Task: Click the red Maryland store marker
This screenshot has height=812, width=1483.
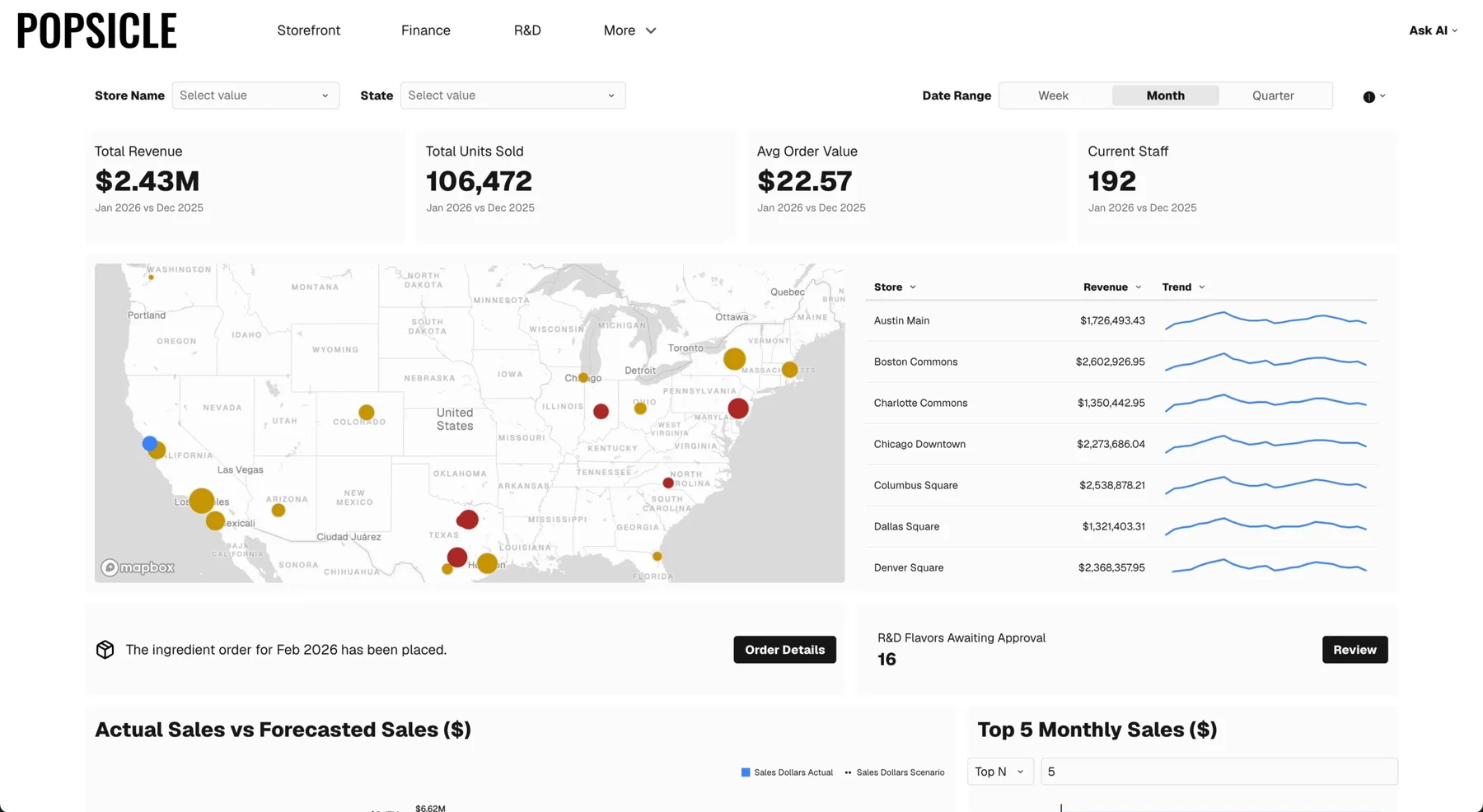Action: [x=738, y=408]
